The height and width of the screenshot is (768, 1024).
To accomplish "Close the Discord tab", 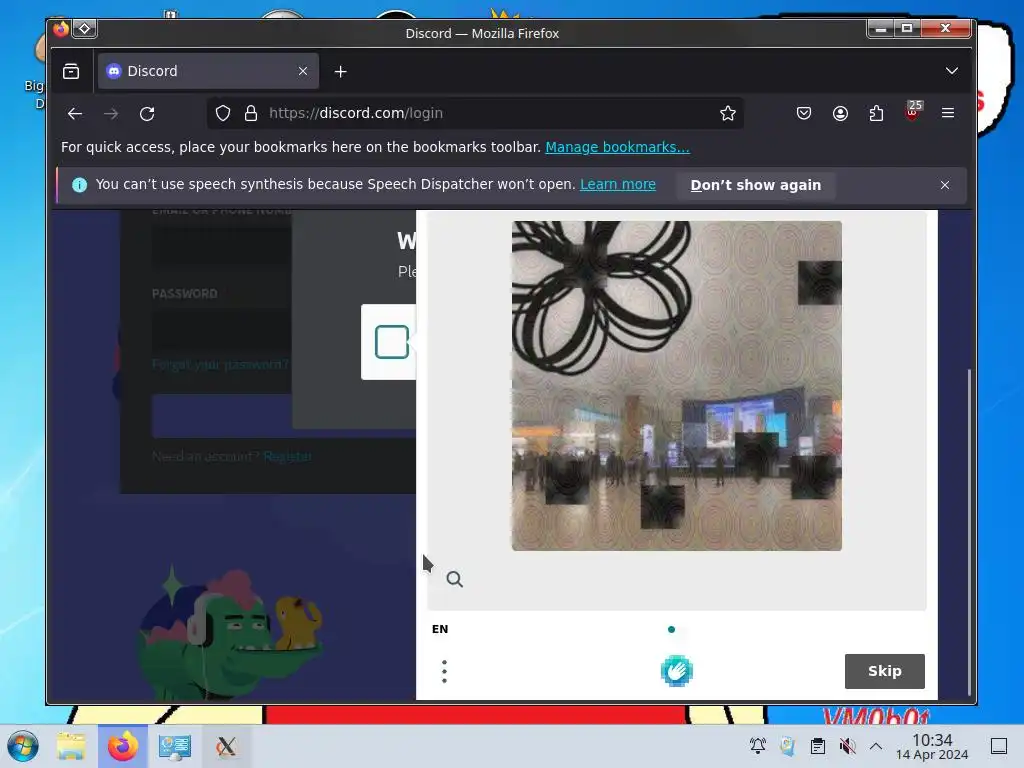I will 303,71.
